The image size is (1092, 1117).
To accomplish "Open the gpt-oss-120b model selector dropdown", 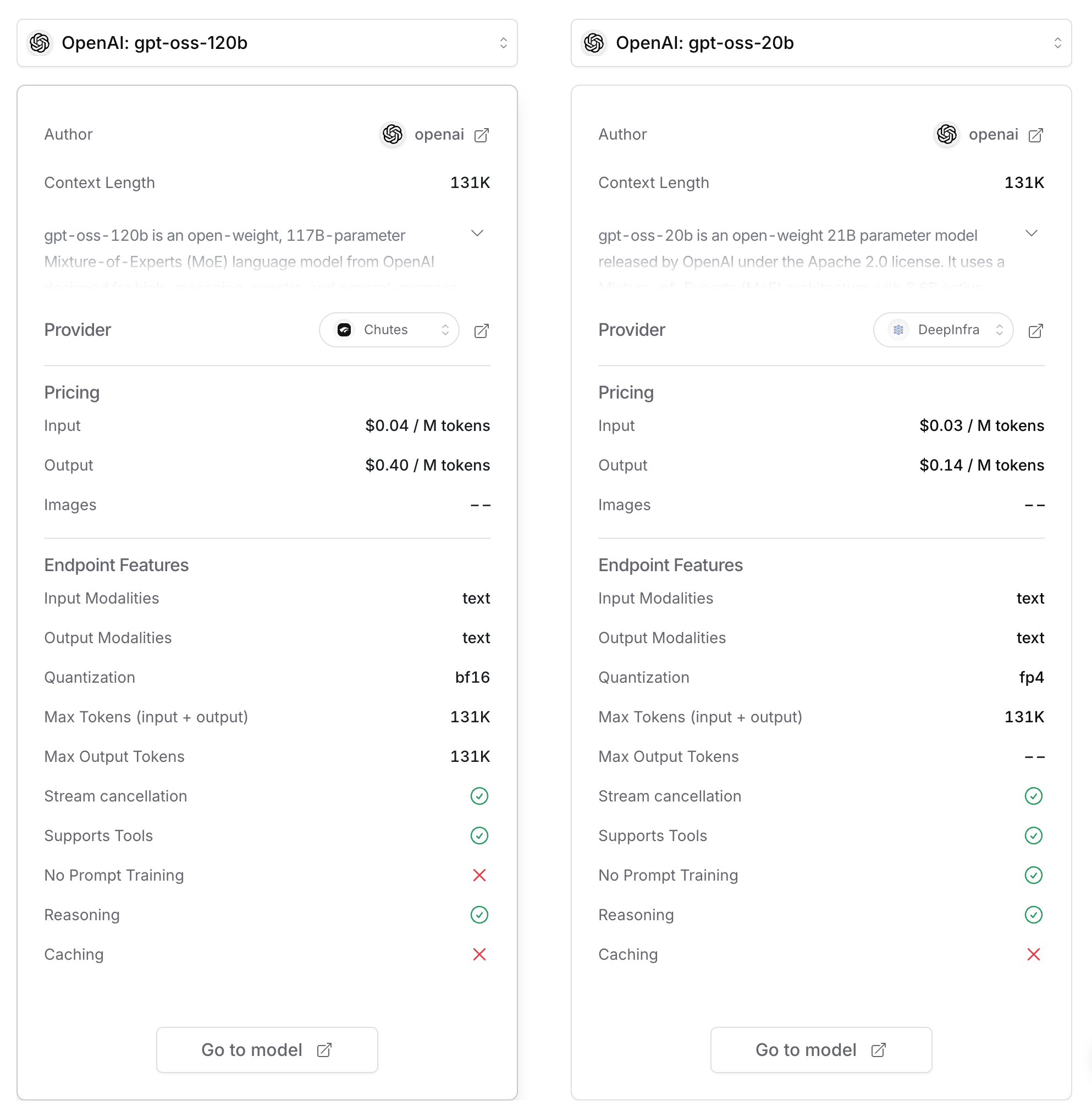I will tap(267, 43).
